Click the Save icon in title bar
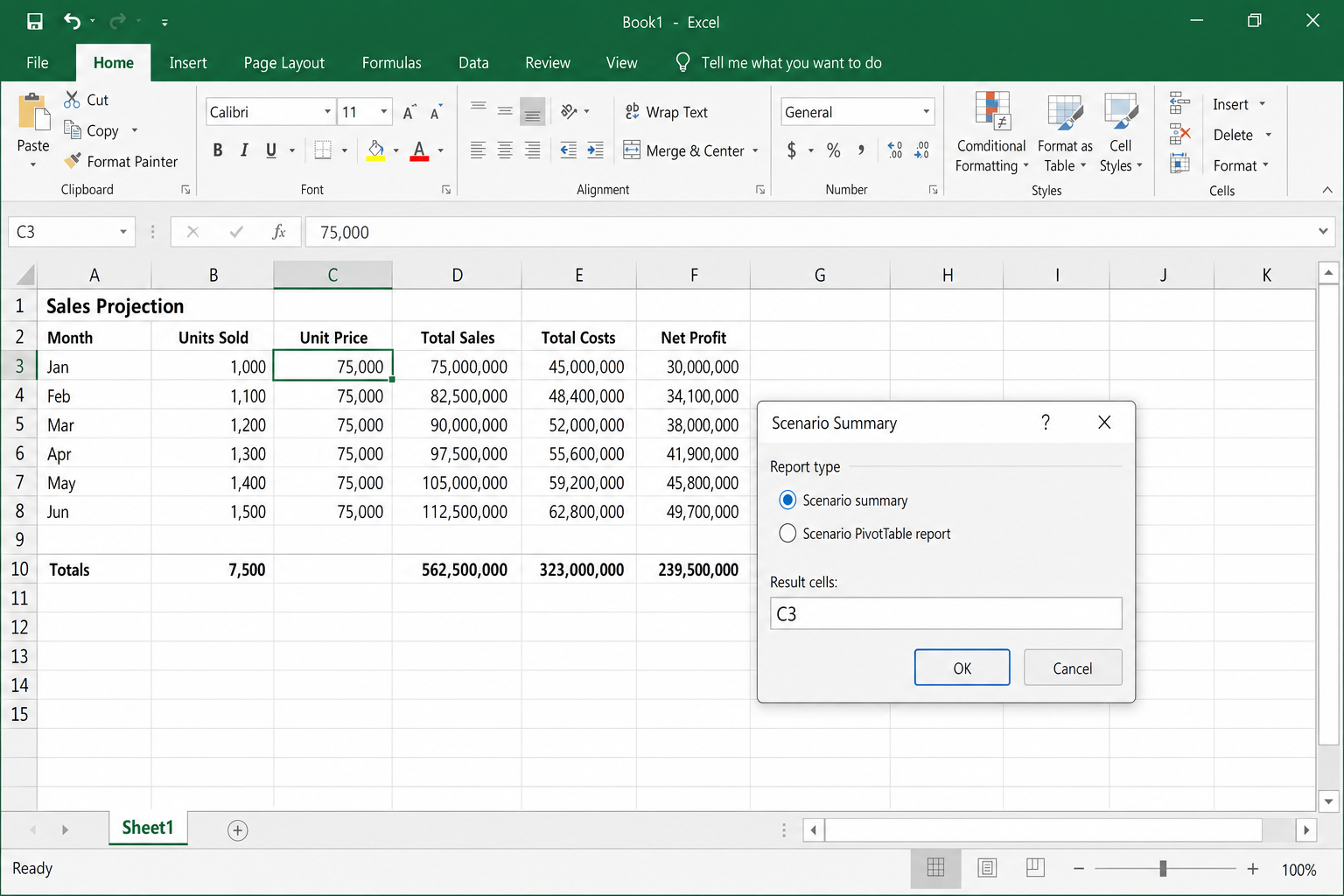This screenshot has width=1344, height=896. 35,21
